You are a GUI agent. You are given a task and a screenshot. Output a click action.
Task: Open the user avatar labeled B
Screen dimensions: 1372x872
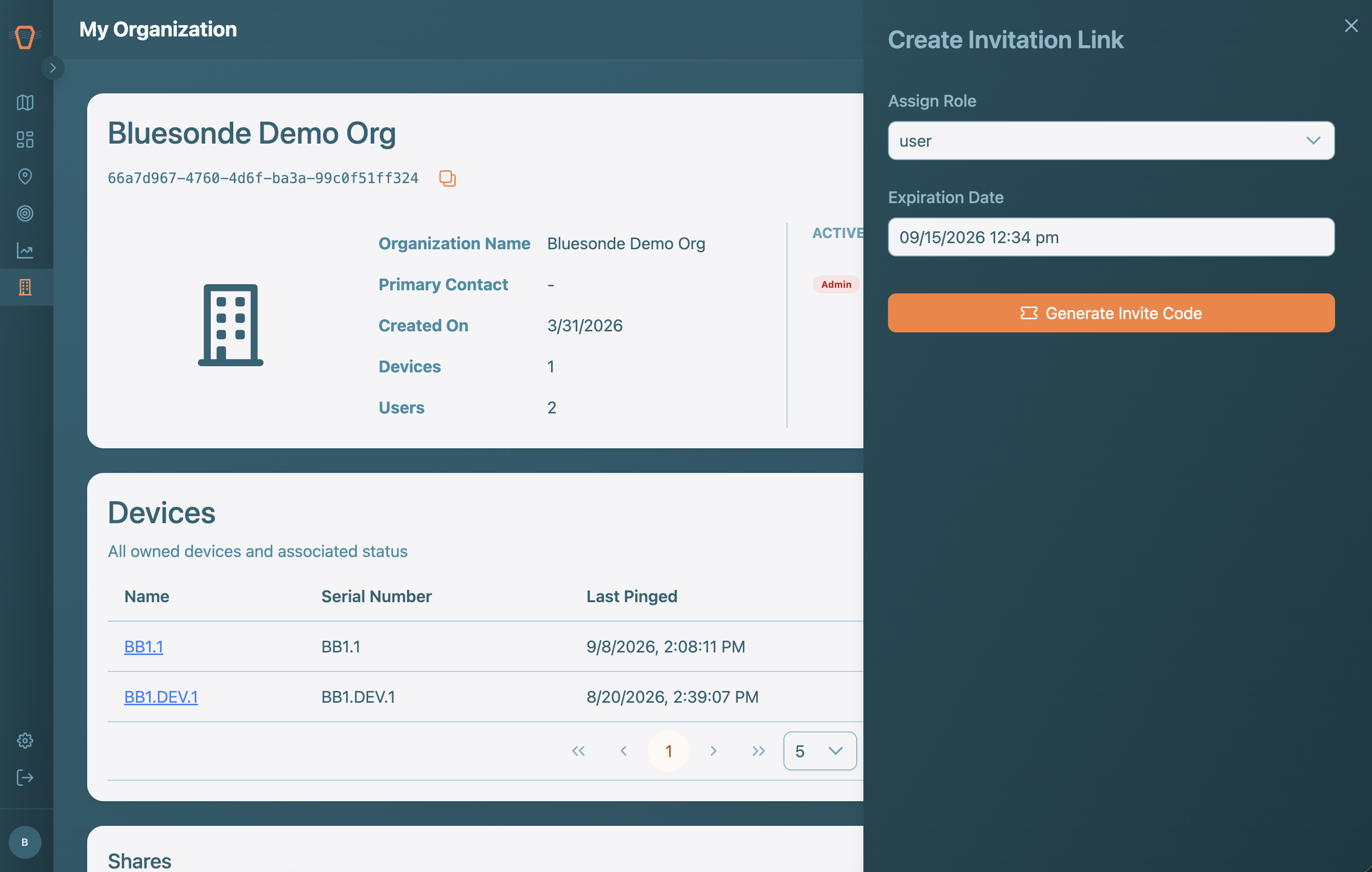tap(25, 842)
